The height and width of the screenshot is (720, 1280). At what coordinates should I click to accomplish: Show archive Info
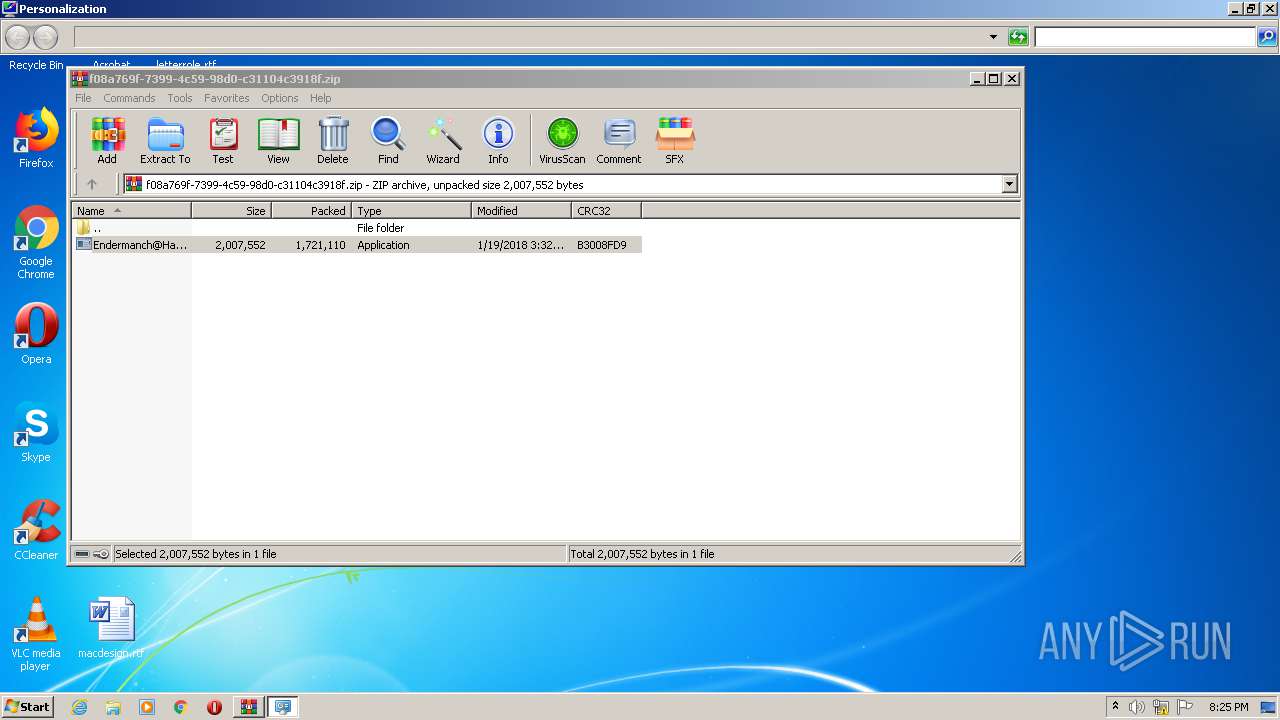tap(498, 141)
